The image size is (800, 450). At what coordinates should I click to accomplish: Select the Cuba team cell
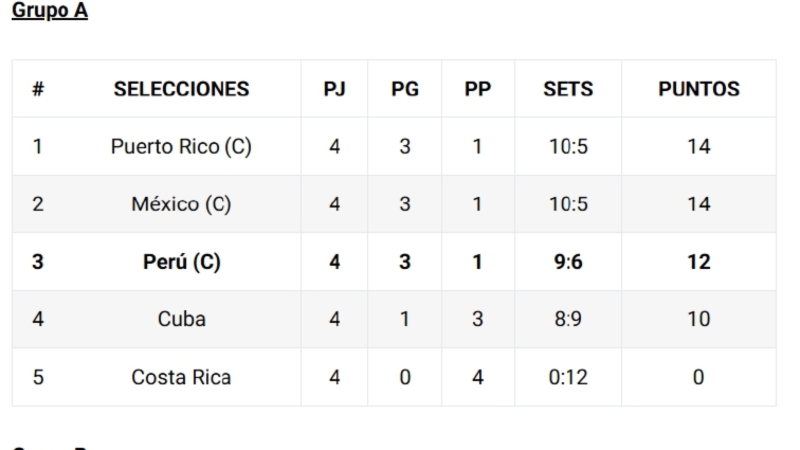pyautogui.click(x=181, y=319)
